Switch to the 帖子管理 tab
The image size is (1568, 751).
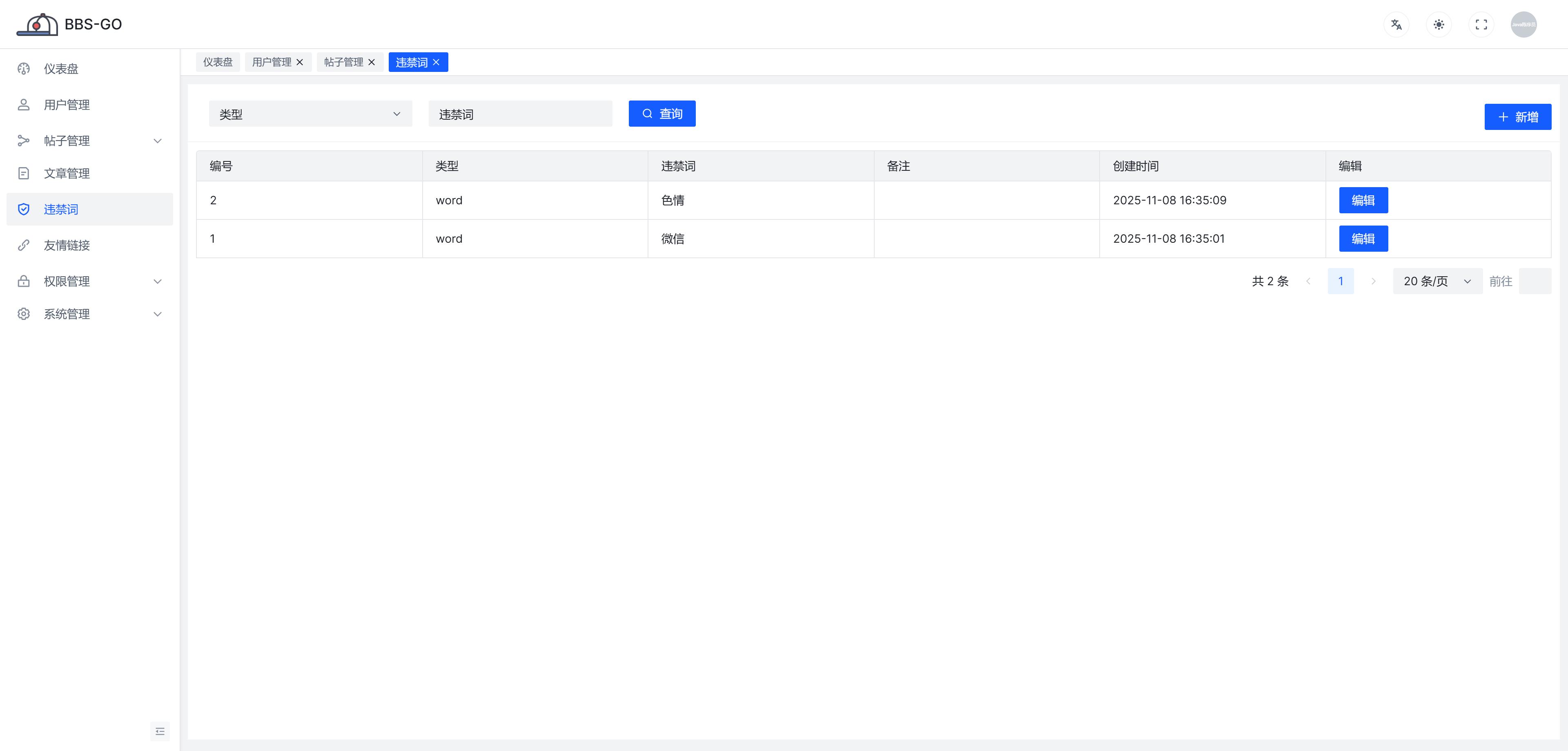(x=343, y=62)
